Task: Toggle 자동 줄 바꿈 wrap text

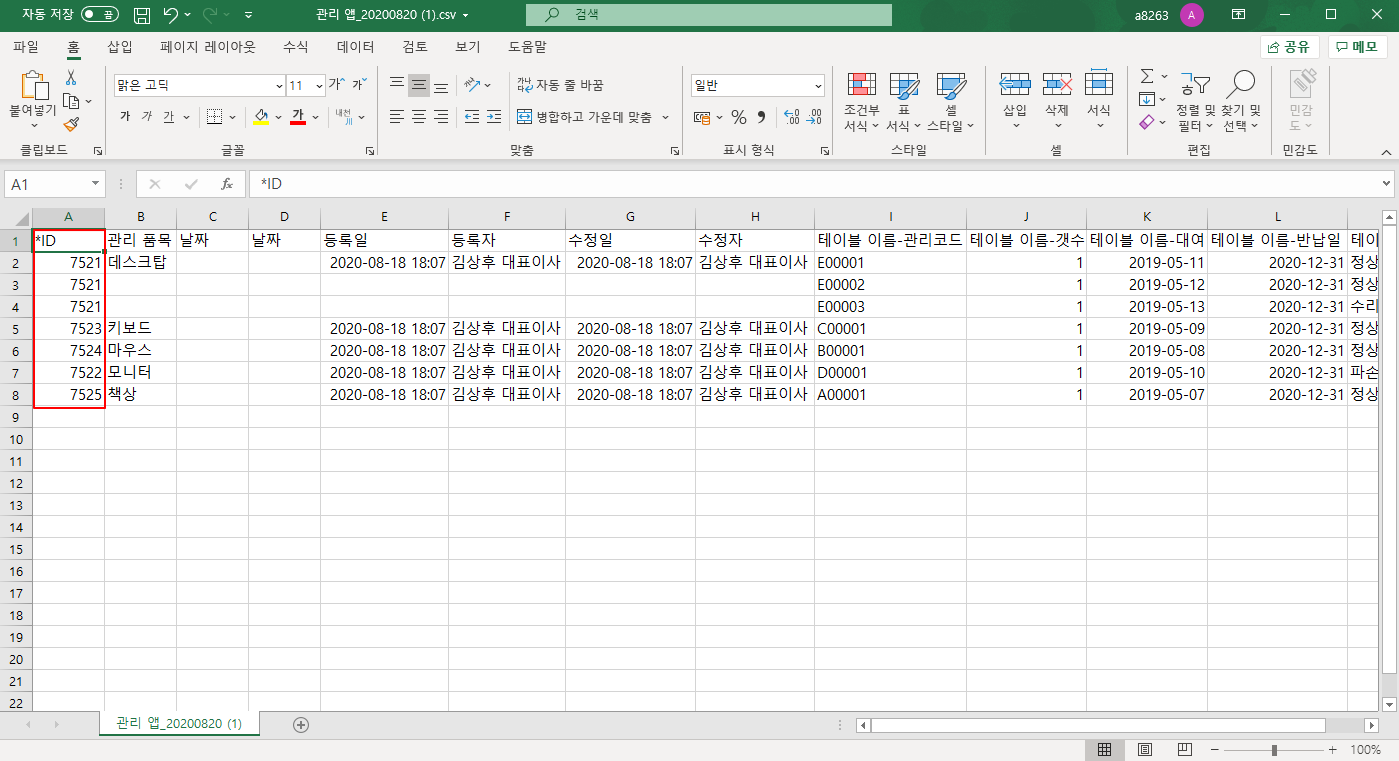Action: [560, 85]
